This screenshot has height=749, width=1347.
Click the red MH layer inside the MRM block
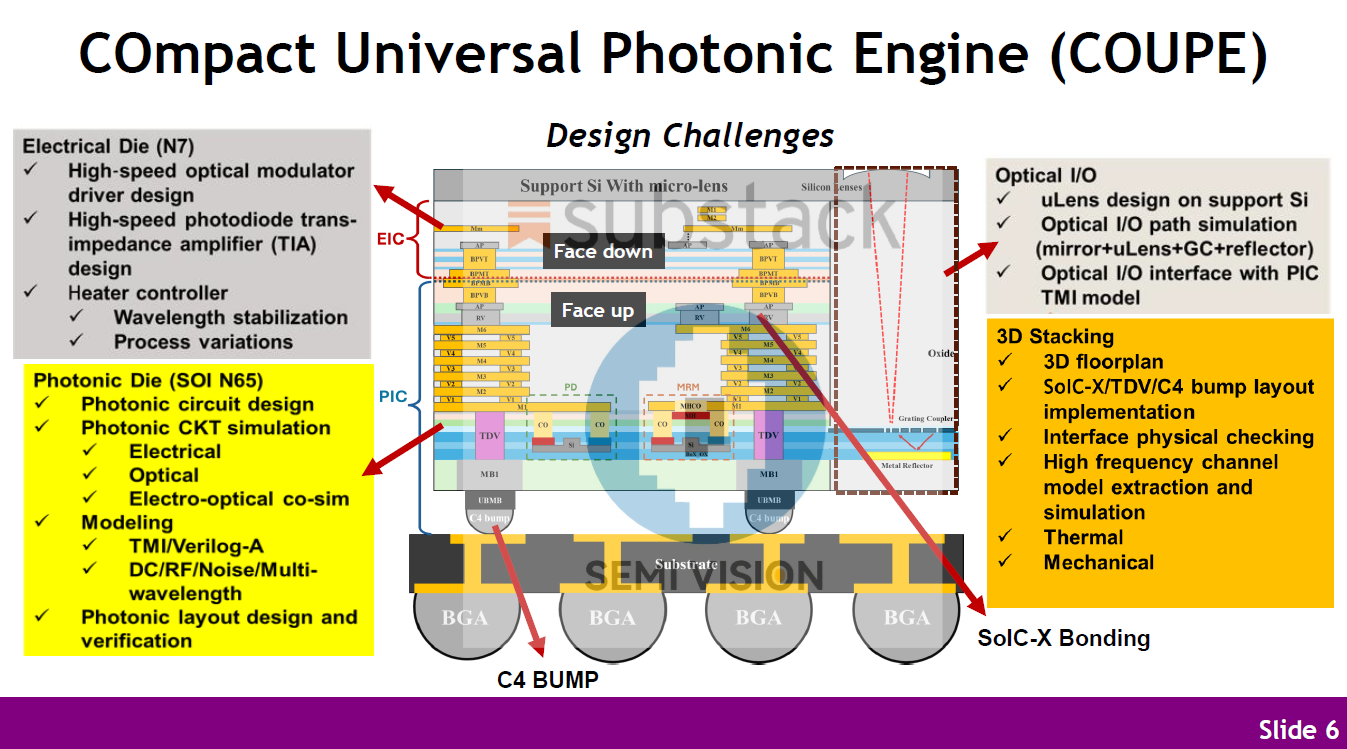[x=690, y=416]
